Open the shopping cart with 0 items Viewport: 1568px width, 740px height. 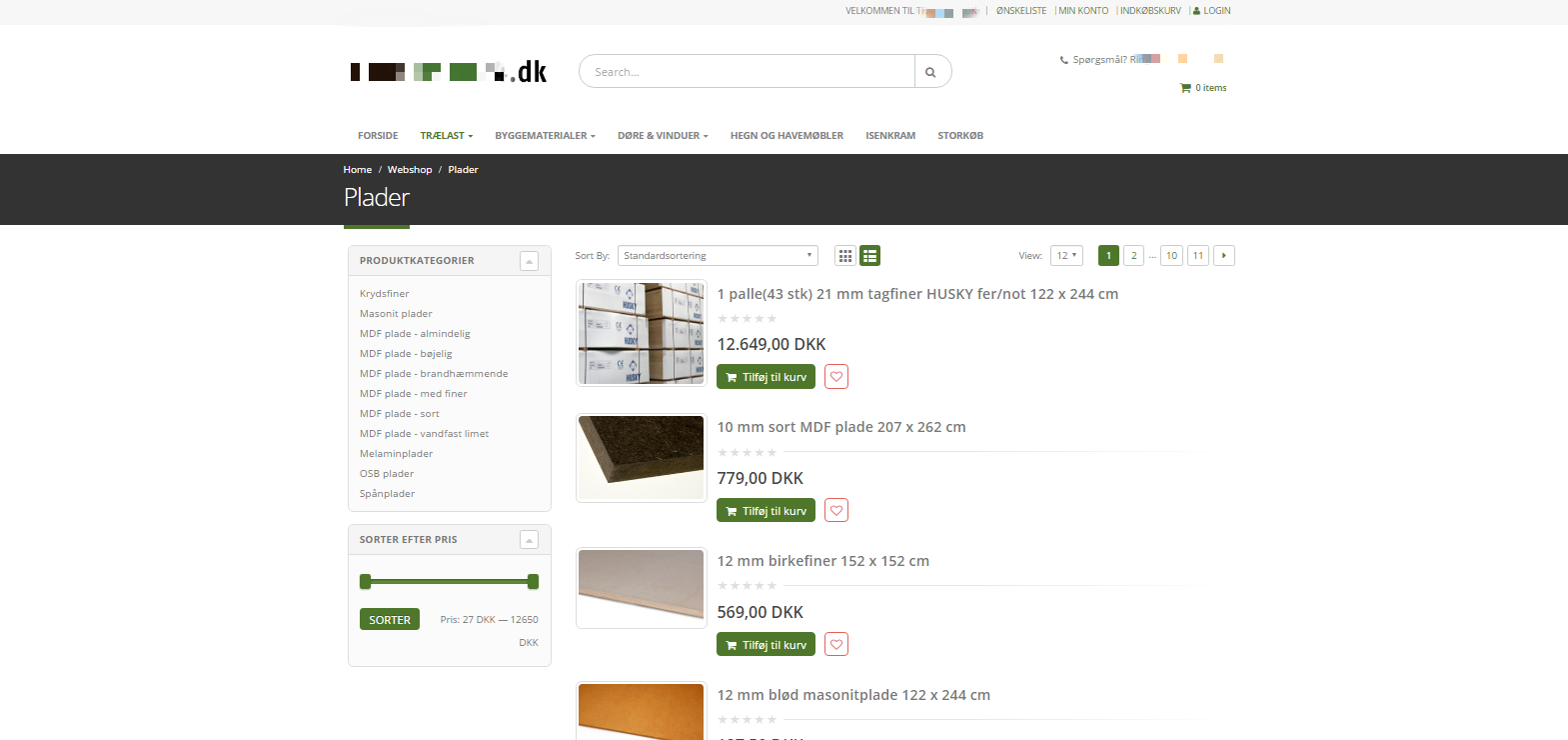tap(1204, 88)
